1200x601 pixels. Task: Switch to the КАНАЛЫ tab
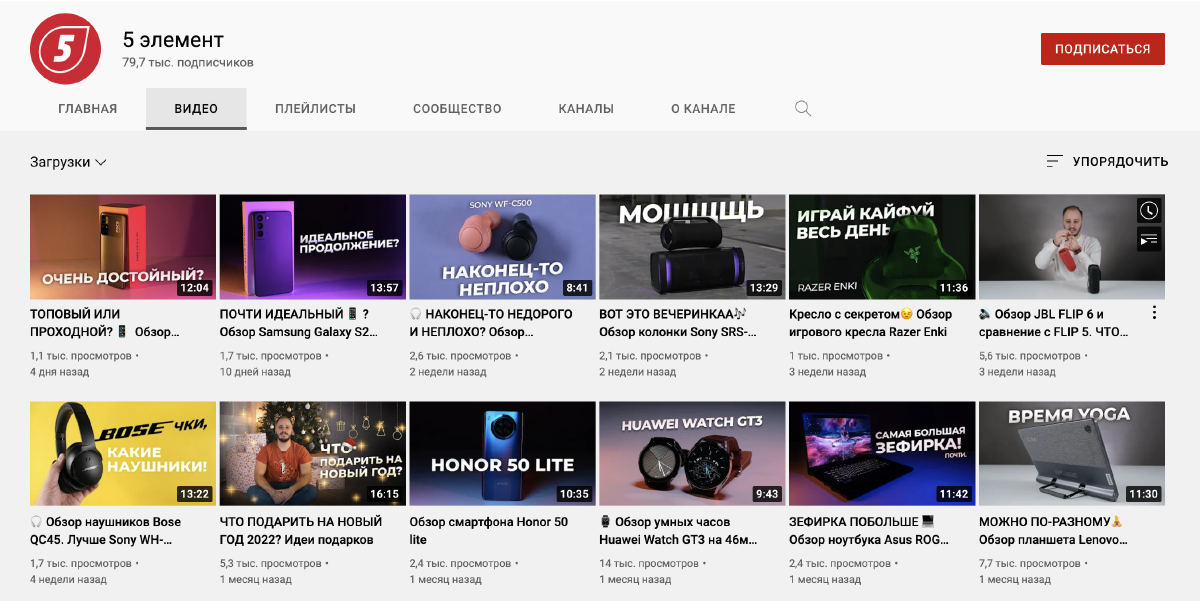(586, 109)
